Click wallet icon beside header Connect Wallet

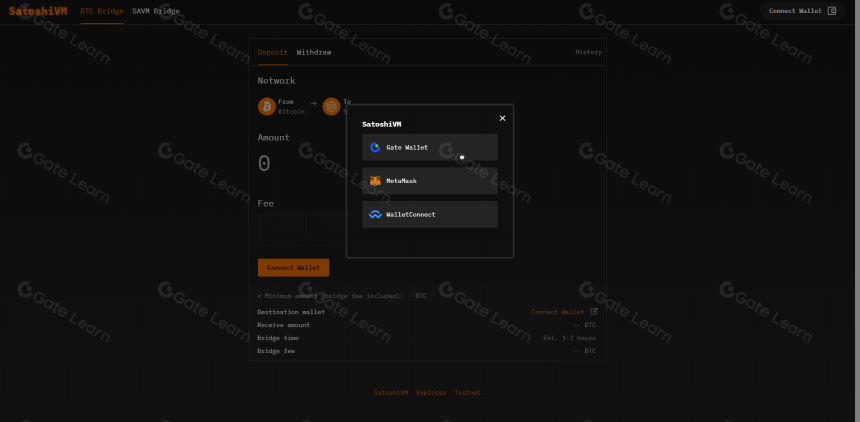click(831, 11)
